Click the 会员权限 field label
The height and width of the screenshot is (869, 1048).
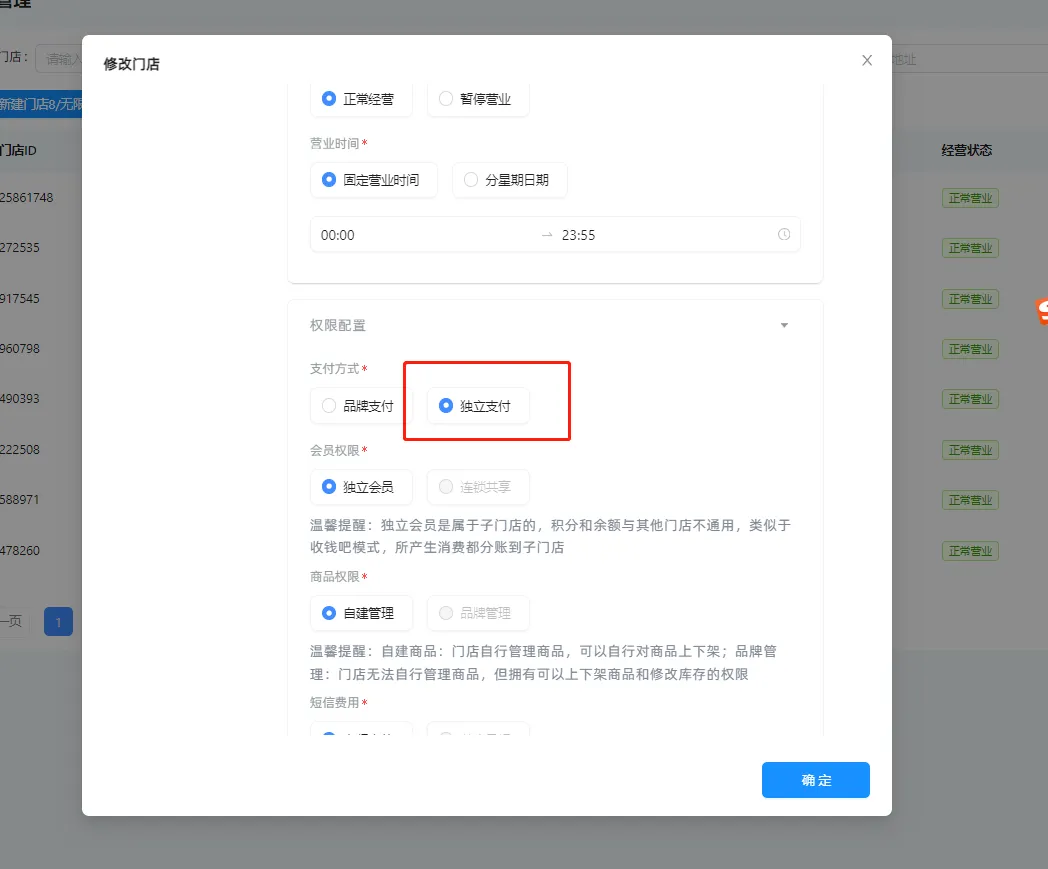(334, 451)
